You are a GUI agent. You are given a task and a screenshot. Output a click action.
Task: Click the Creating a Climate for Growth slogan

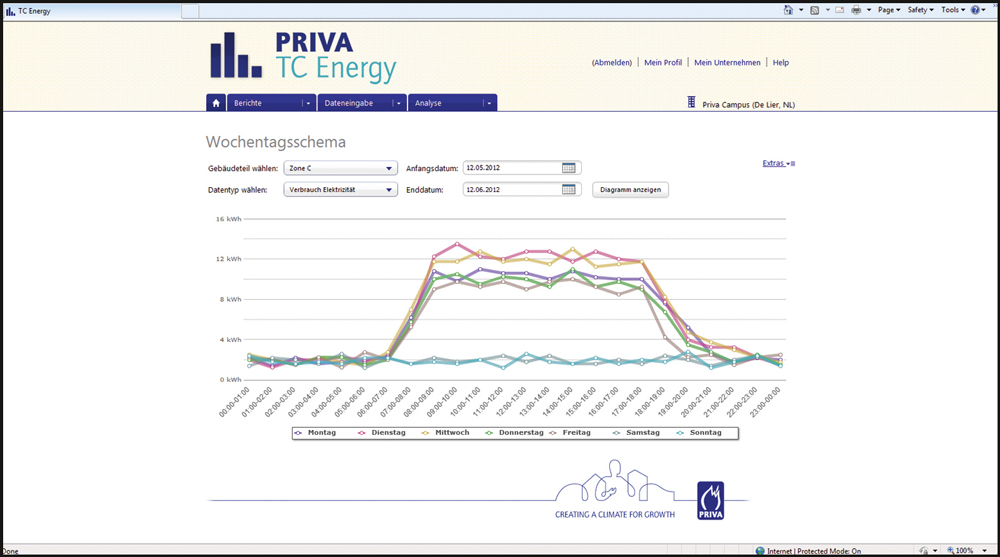[615, 514]
